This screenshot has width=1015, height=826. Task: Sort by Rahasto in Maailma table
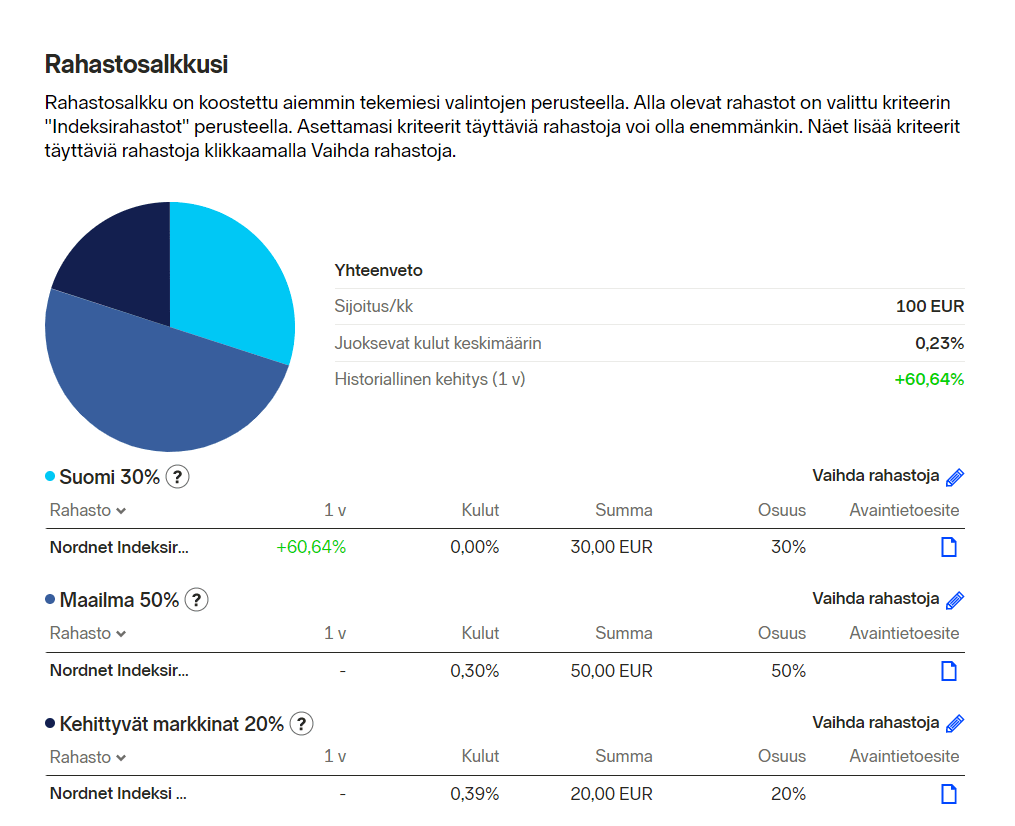88,633
